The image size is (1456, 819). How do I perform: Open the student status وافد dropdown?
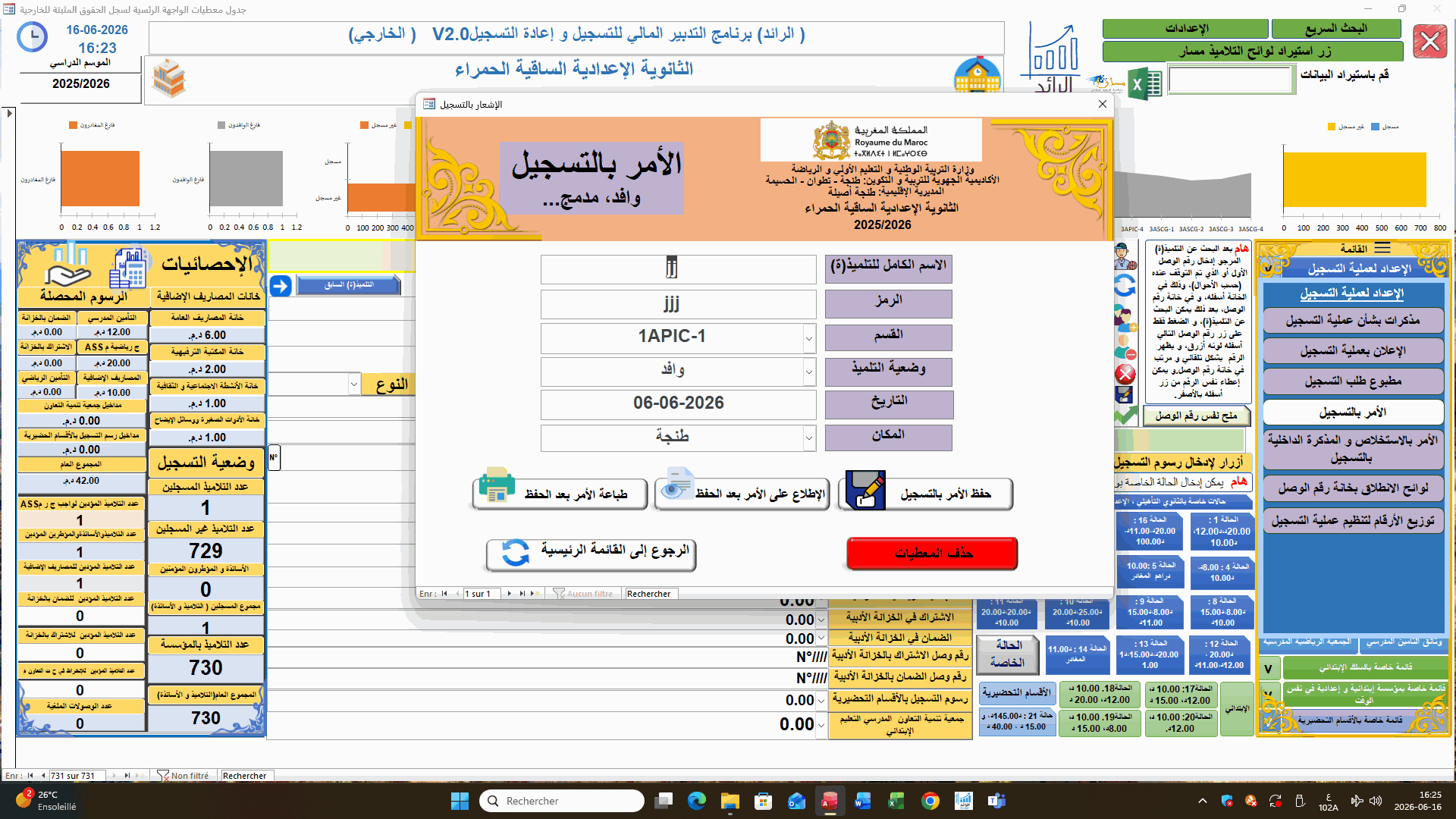click(809, 372)
